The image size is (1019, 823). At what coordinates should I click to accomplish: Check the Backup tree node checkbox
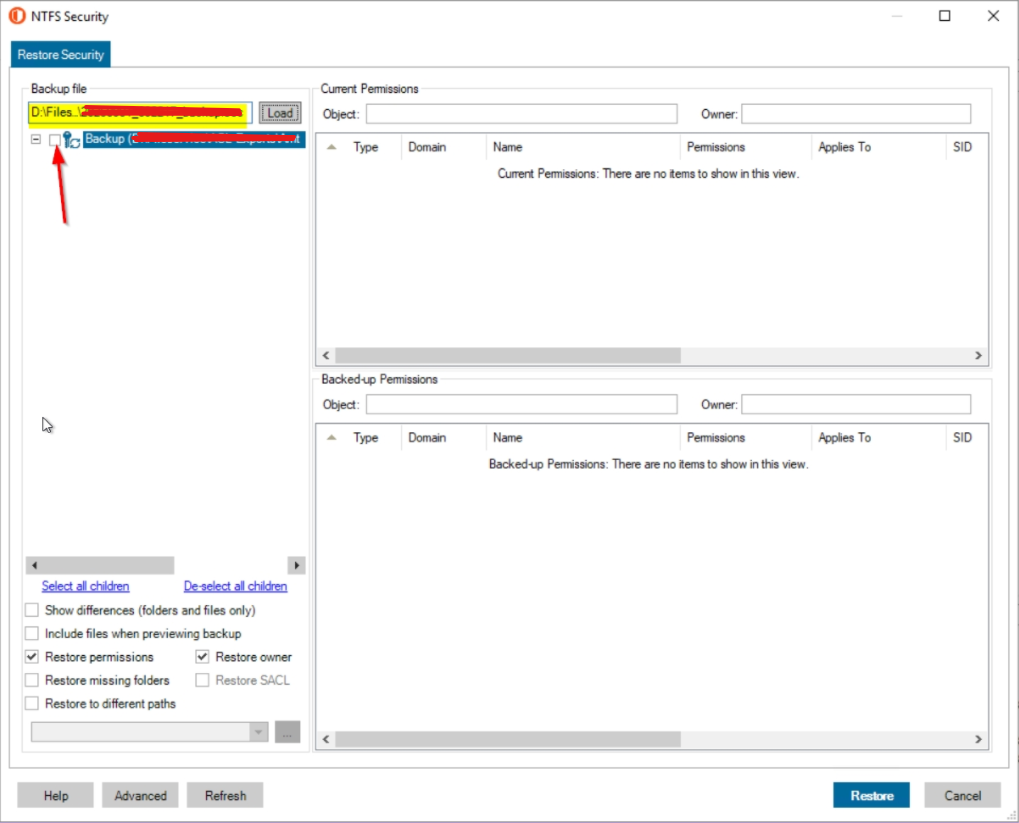click(x=55, y=141)
